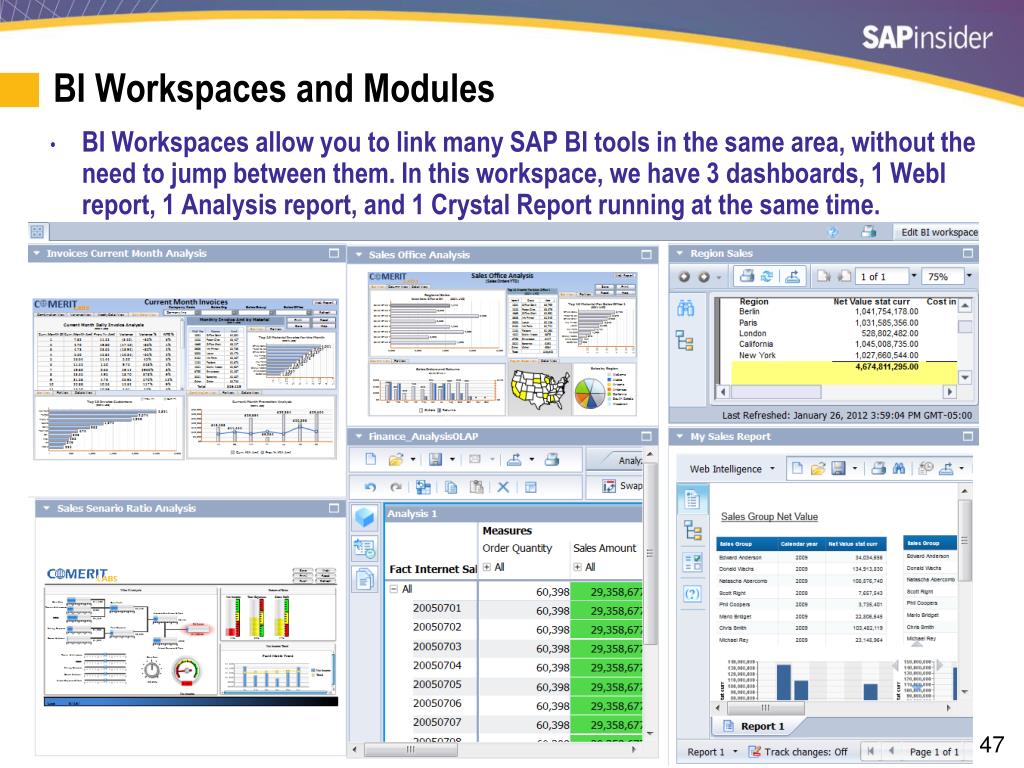Open the group tree icon in Region Sales
Screen dimensions: 1024x768
click(x=685, y=341)
